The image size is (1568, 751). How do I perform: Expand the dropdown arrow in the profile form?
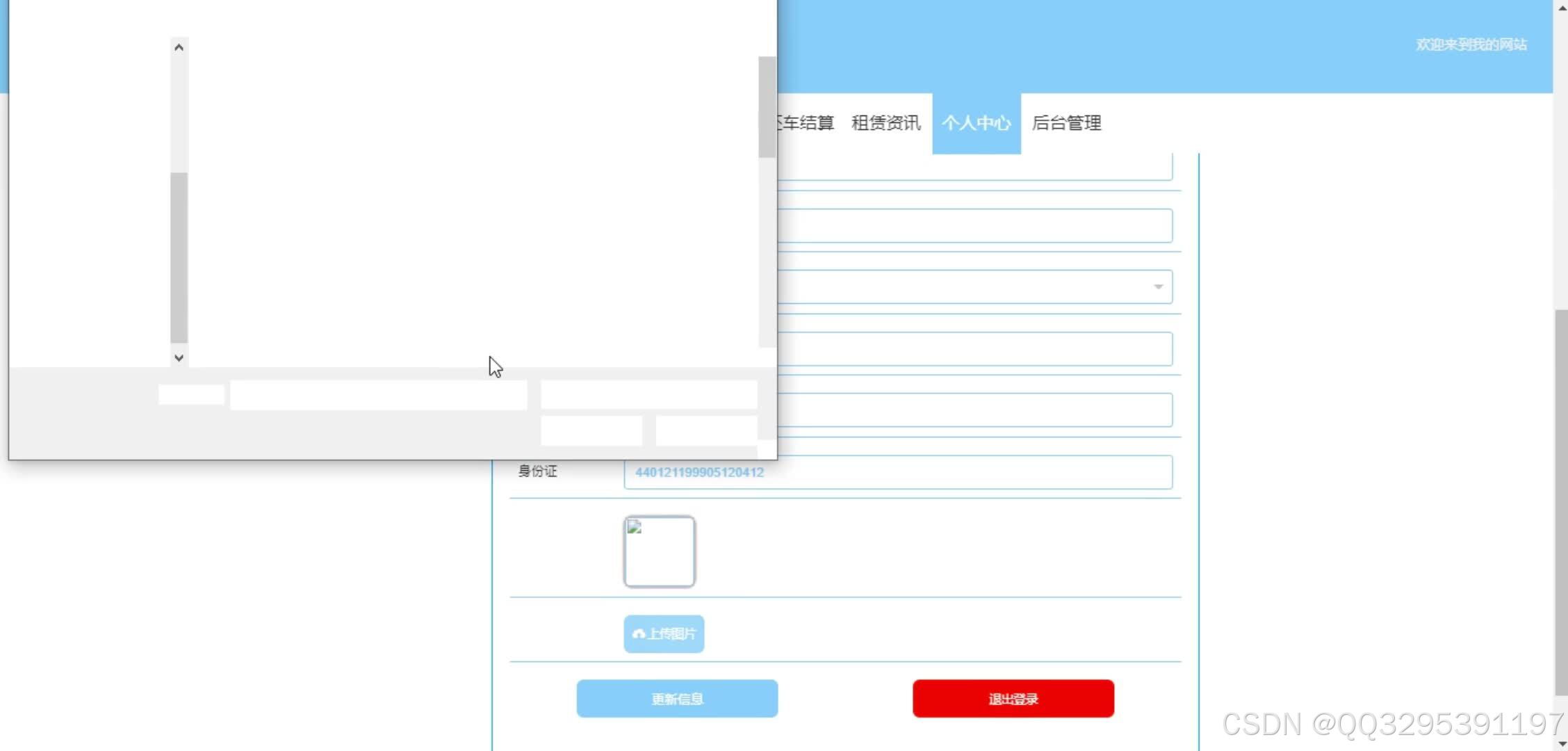pos(1158,286)
